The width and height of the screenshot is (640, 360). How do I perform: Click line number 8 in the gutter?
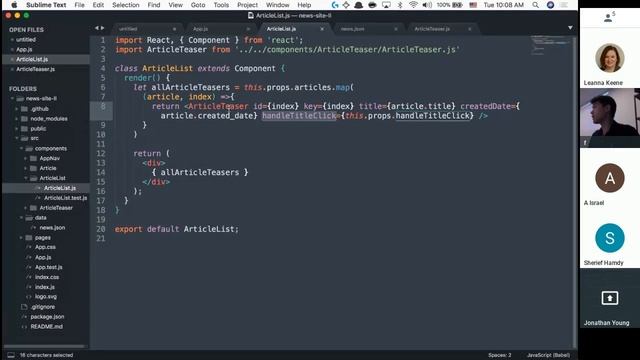[103, 106]
